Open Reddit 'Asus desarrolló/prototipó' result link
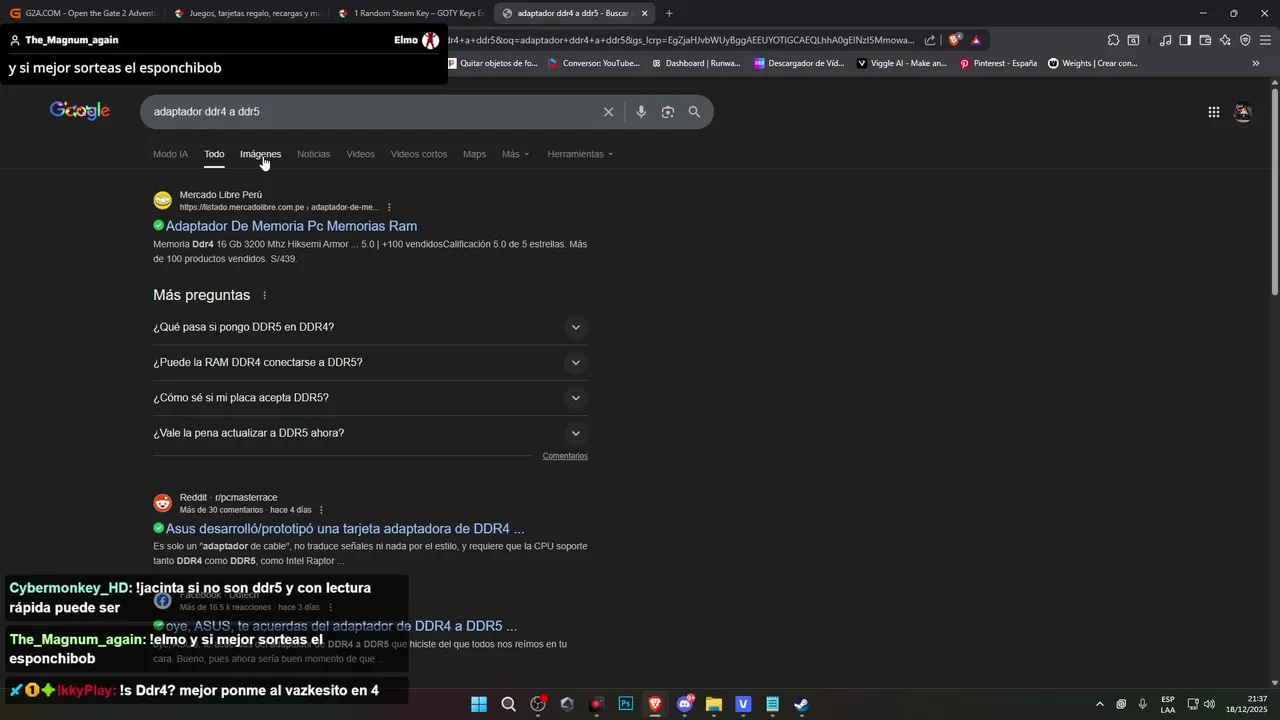This screenshot has height=720, width=1280. (x=345, y=528)
